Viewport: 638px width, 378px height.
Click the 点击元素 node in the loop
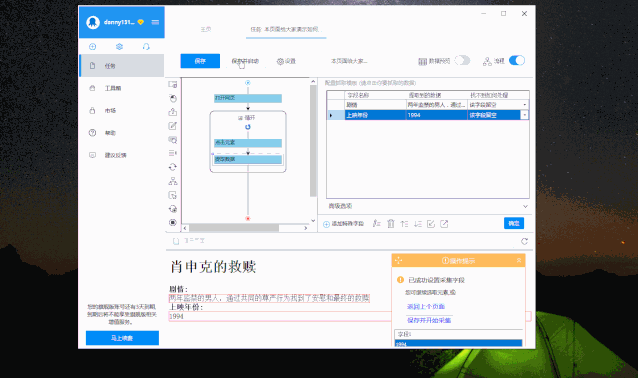tap(248, 143)
